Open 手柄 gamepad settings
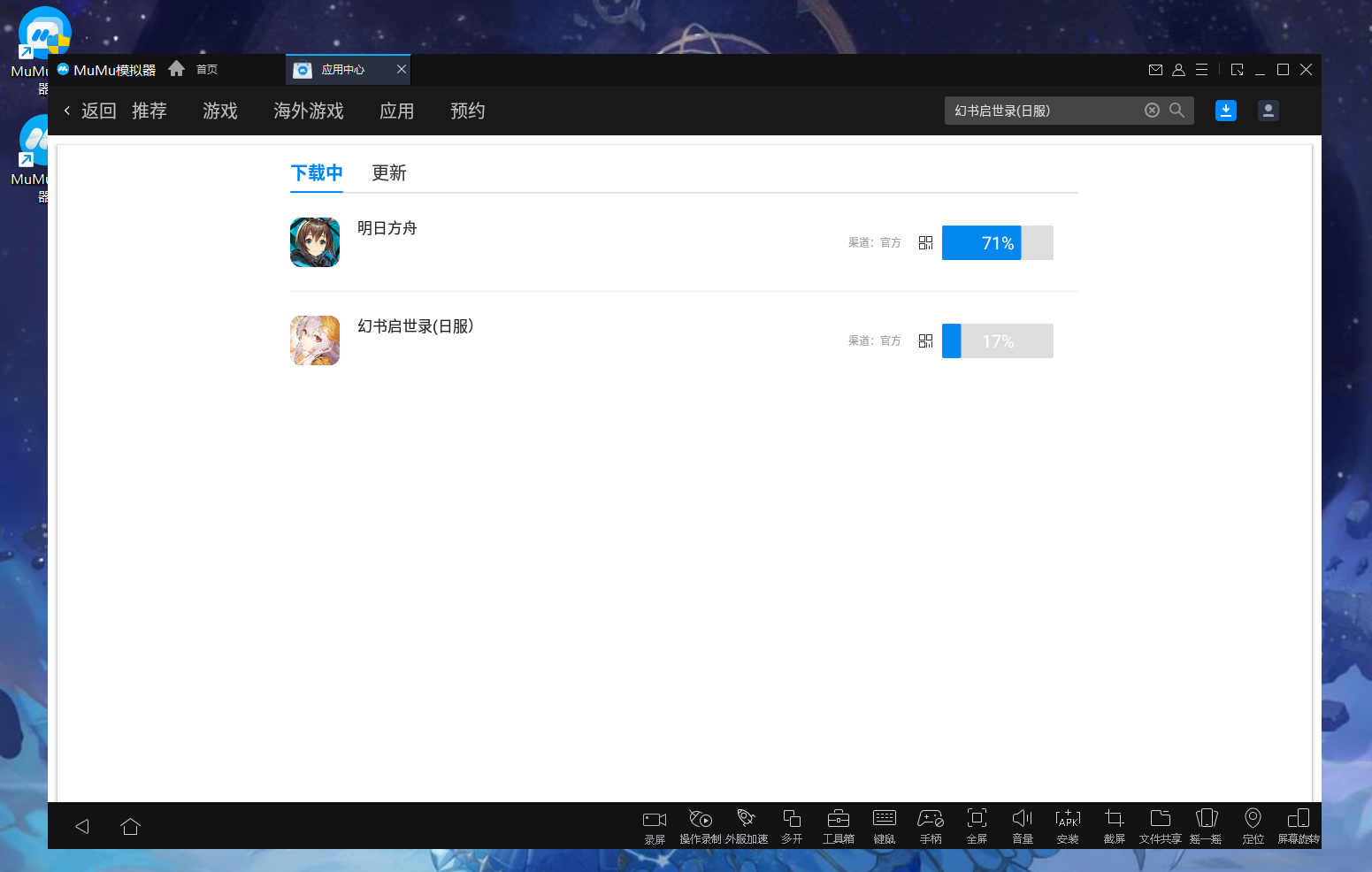 pos(931,827)
